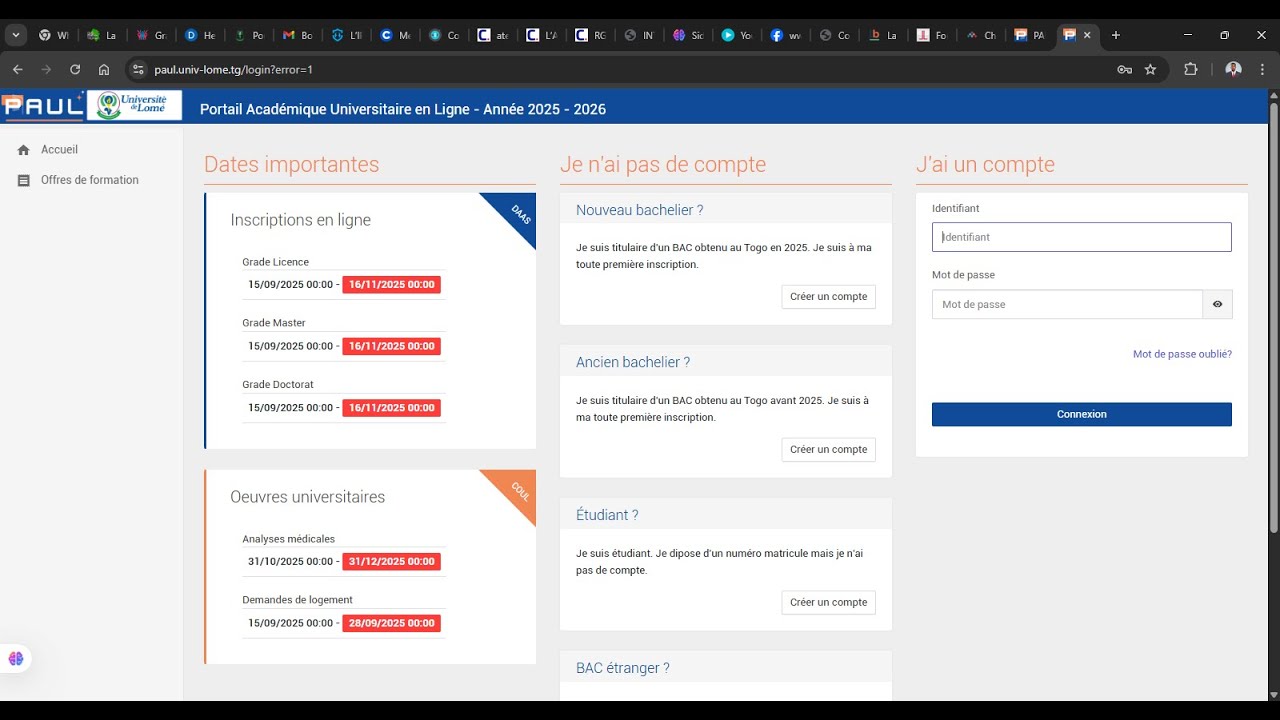Reload the page with the refresh icon
This screenshot has width=1280, height=720.
click(75, 69)
